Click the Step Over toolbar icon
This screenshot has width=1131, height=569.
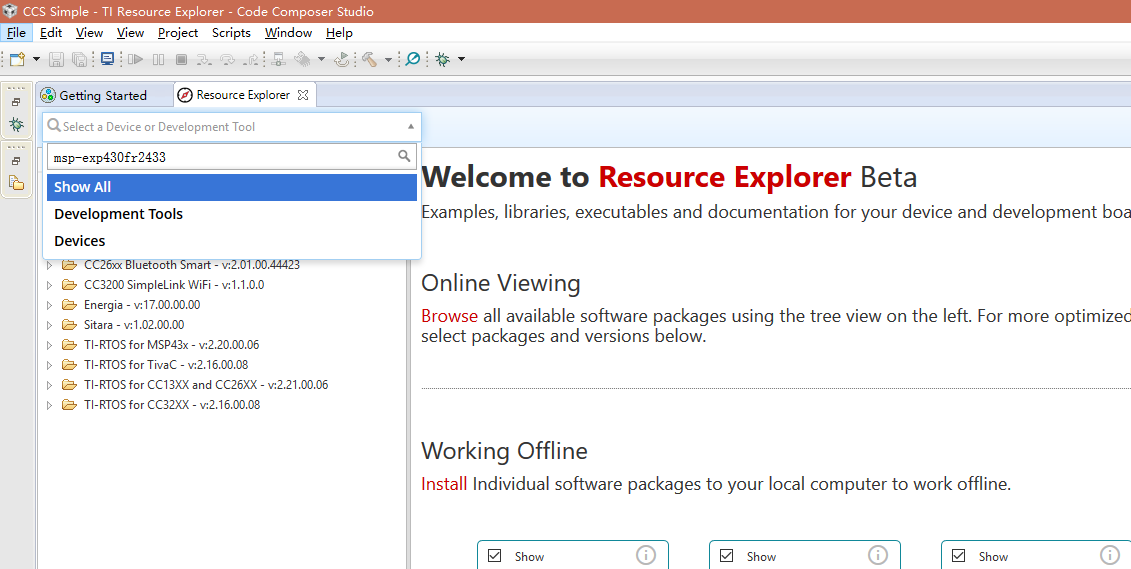click(227, 60)
